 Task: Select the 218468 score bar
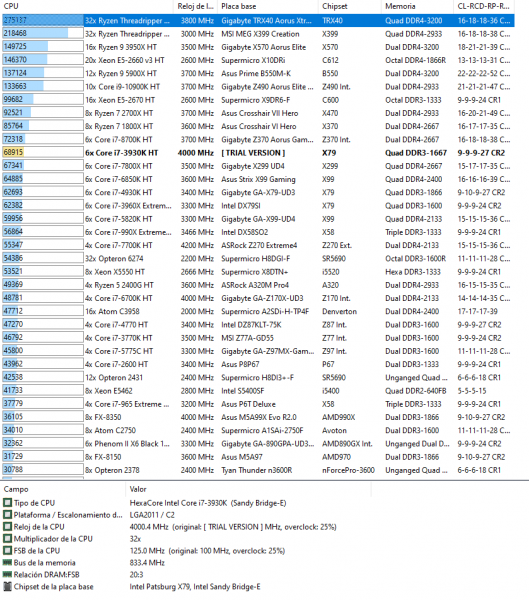[43, 34]
